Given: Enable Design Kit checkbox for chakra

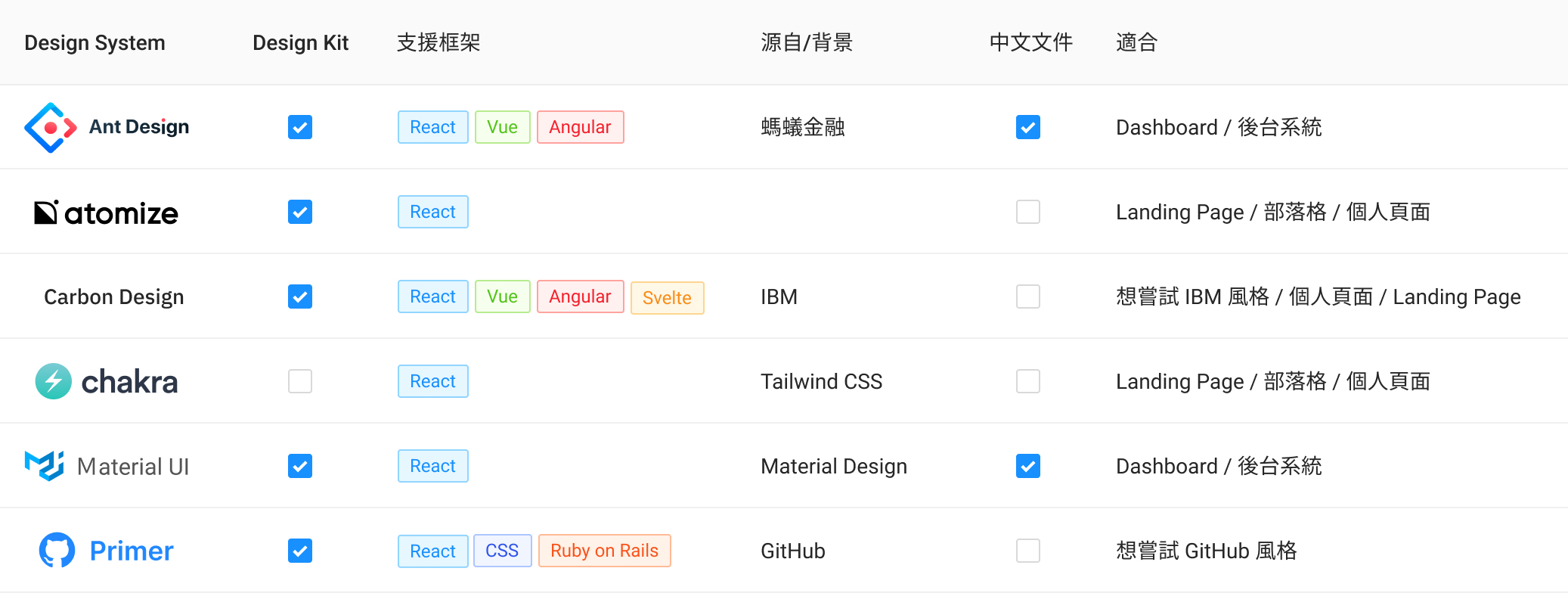Looking at the screenshot, I should 300,381.
